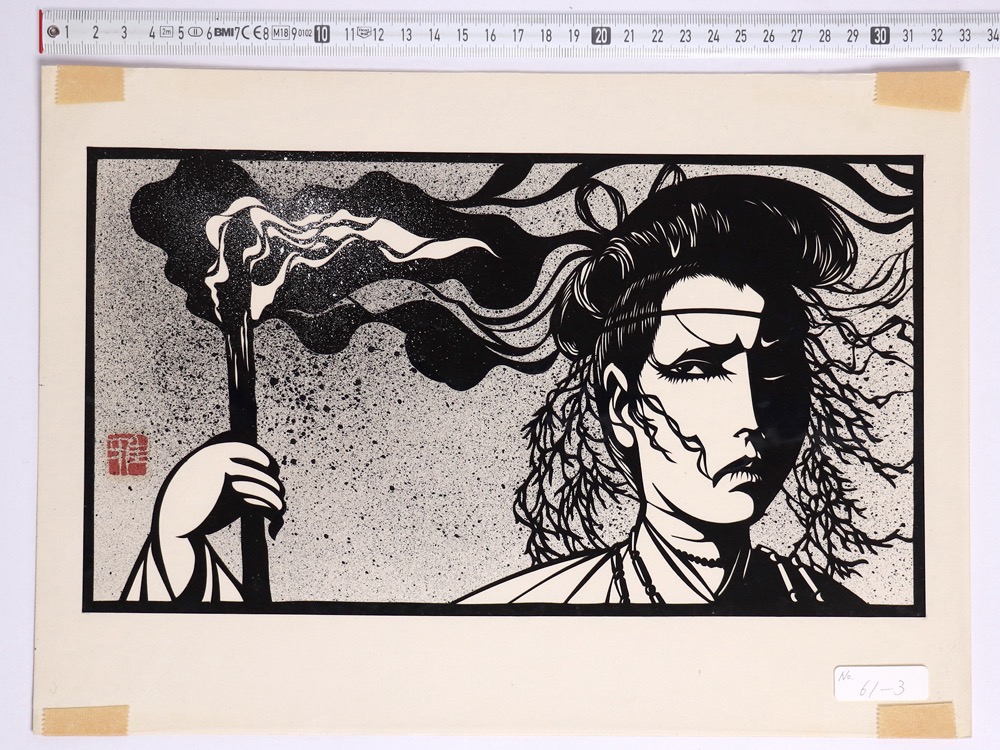Click the red dot at the ruler's start
Viewport: 1000px width, 750px height.
point(53,31)
